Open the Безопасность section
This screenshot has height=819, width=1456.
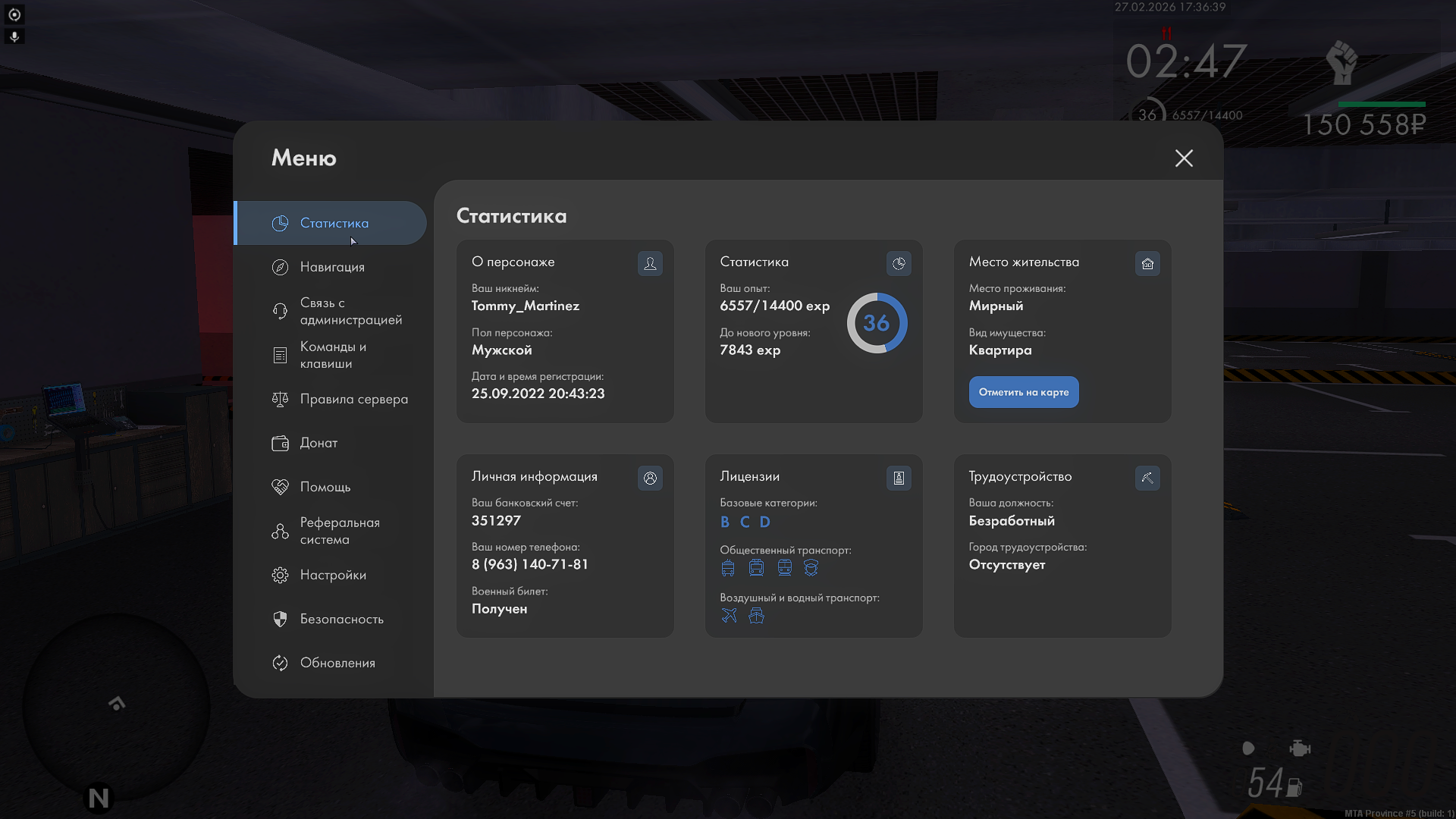[x=341, y=619]
